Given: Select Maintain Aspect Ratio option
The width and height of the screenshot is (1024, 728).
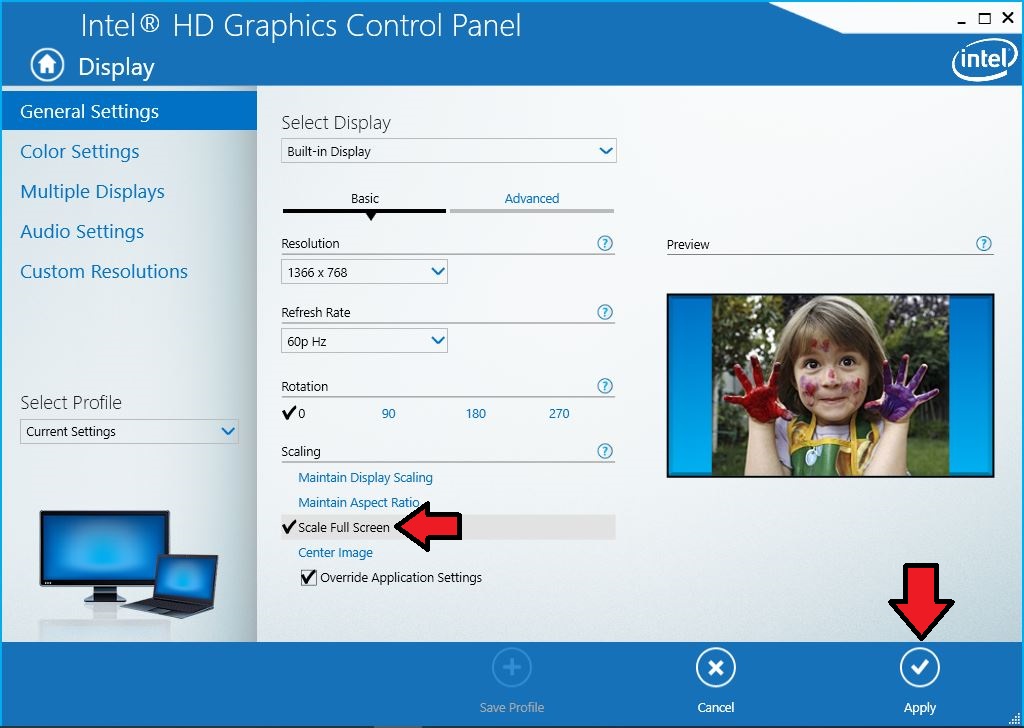Looking at the screenshot, I should (x=359, y=502).
